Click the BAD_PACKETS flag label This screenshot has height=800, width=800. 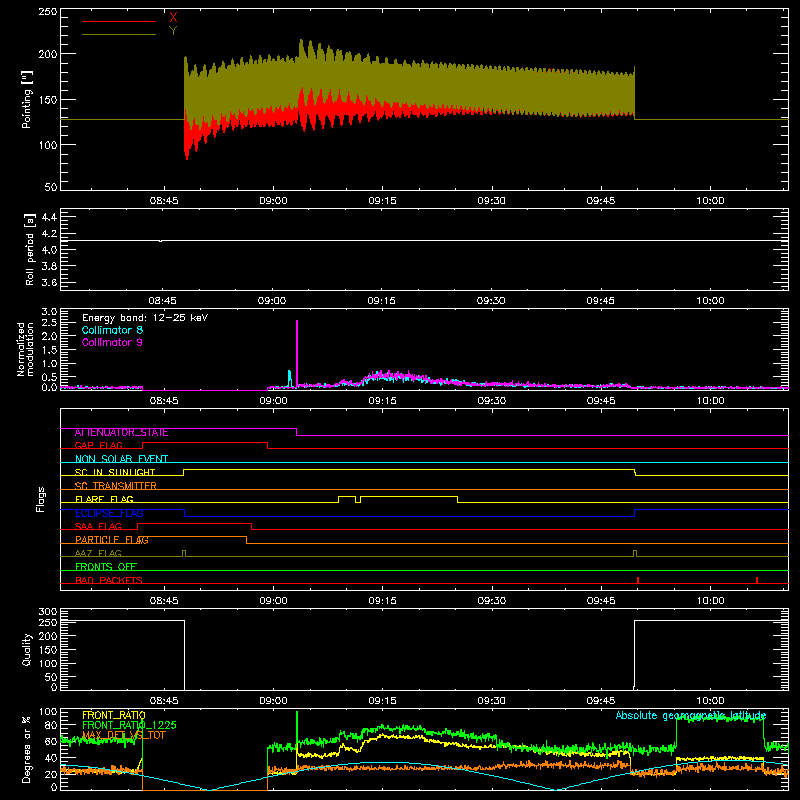[x=109, y=581]
